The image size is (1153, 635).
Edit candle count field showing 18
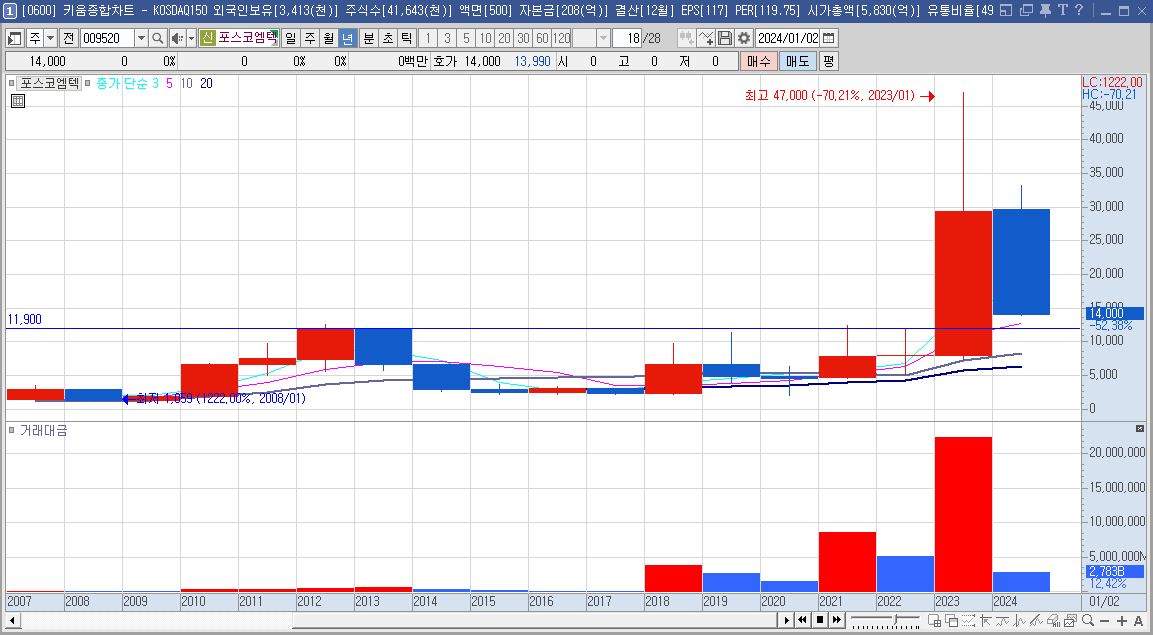coord(627,38)
